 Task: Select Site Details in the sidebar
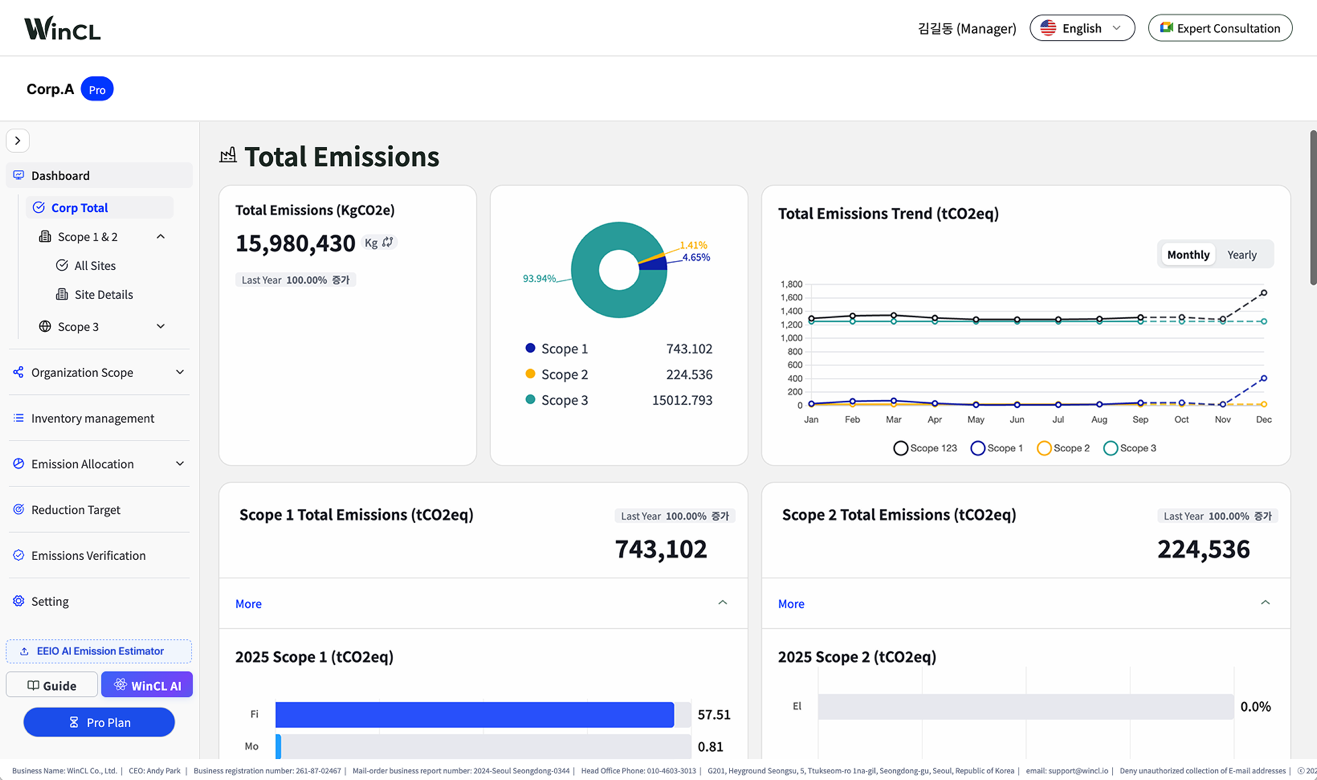click(103, 295)
